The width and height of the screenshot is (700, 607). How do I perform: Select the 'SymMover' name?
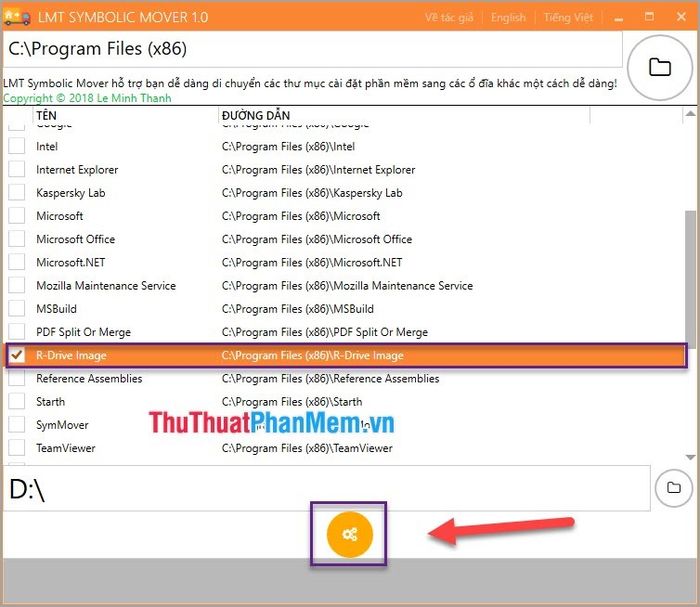point(62,425)
